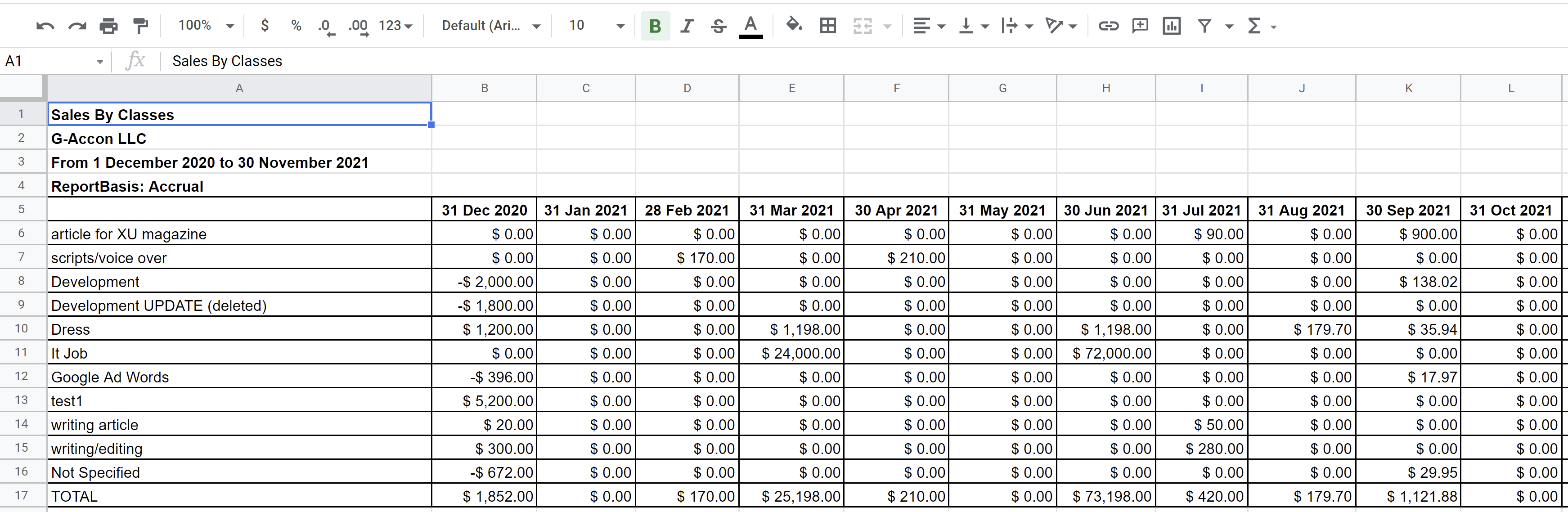Toggle bold formatting
1568x512 pixels.
click(655, 26)
